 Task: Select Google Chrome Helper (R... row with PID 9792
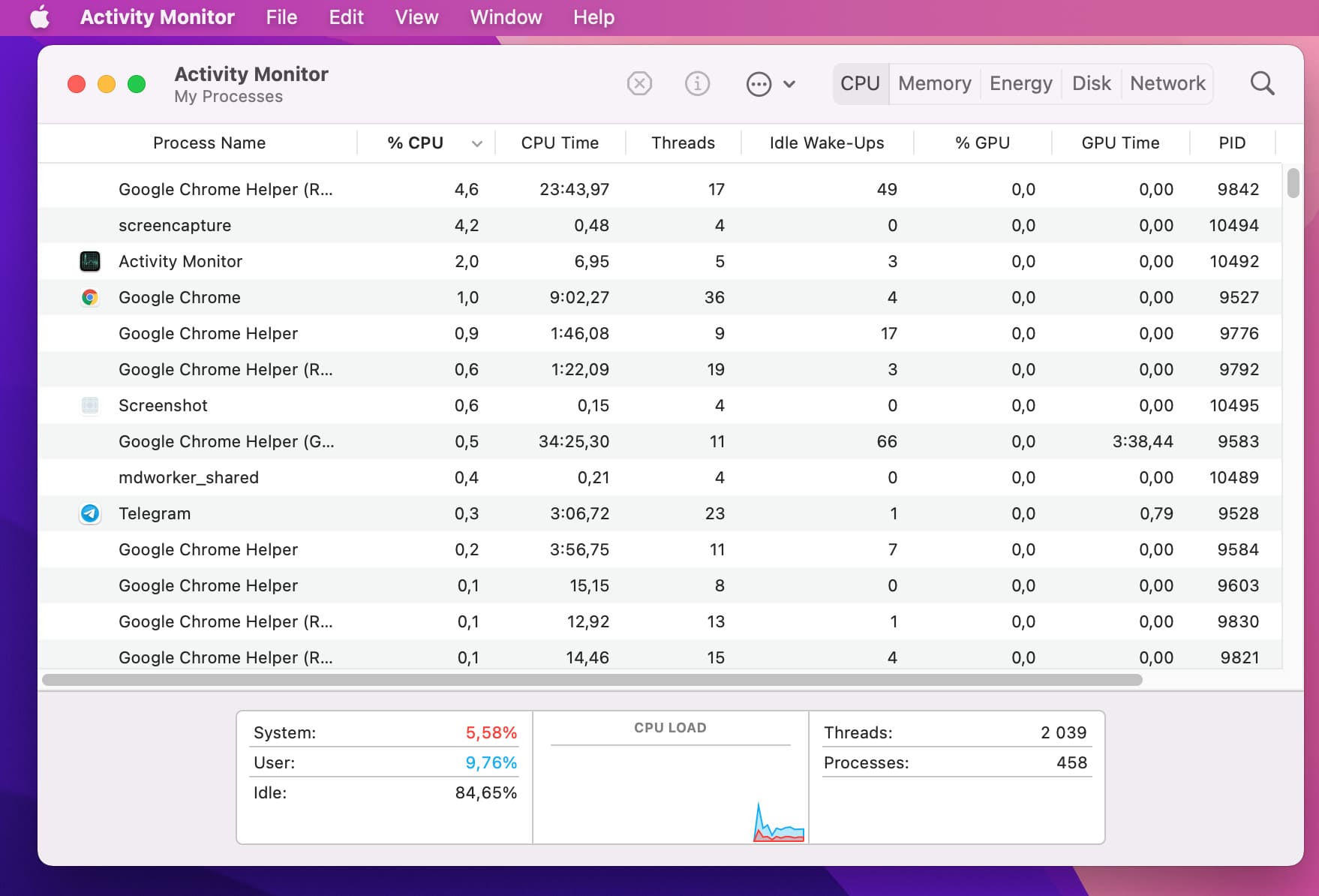660,369
